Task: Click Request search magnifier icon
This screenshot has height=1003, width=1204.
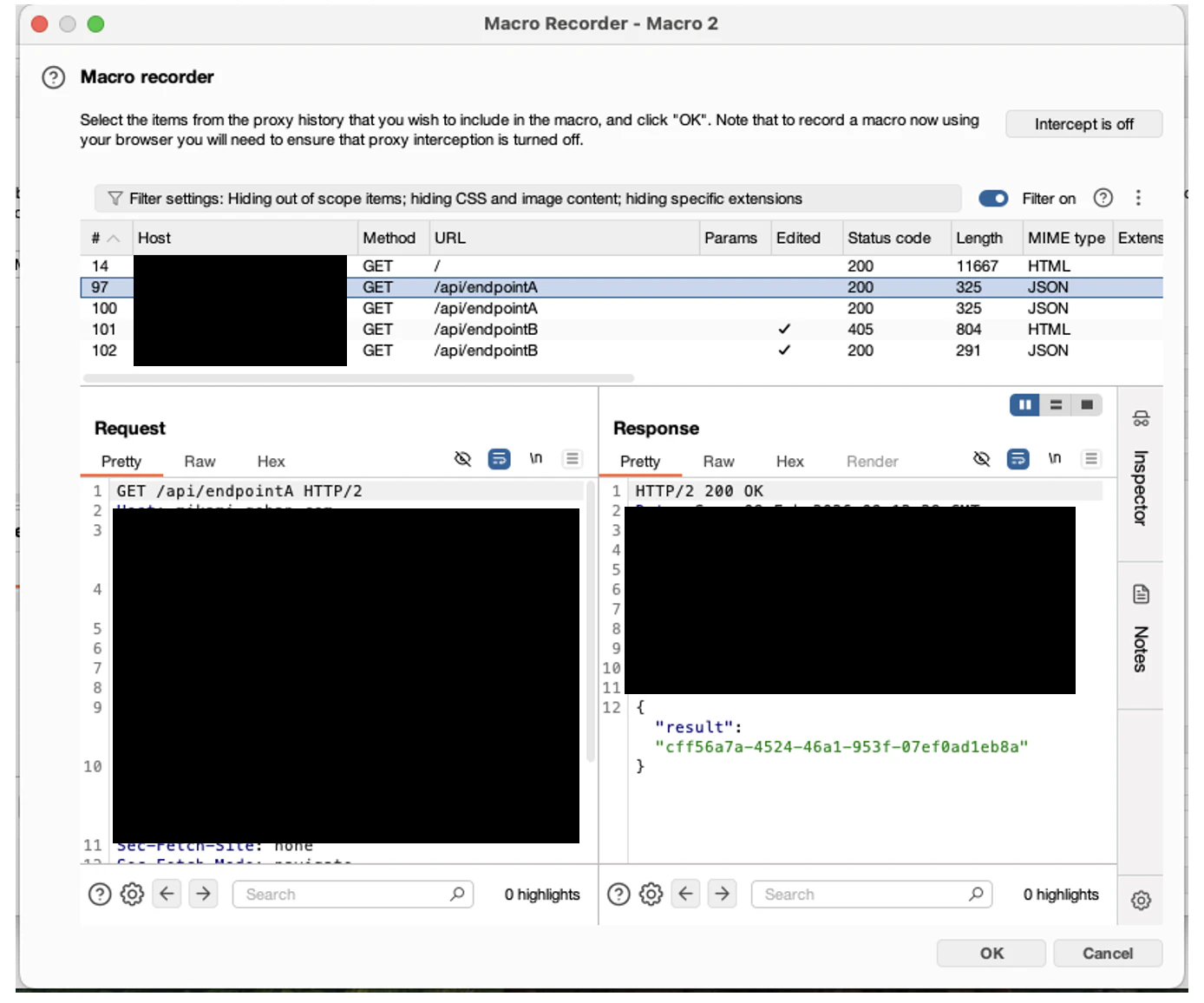Action: [x=457, y=894]
